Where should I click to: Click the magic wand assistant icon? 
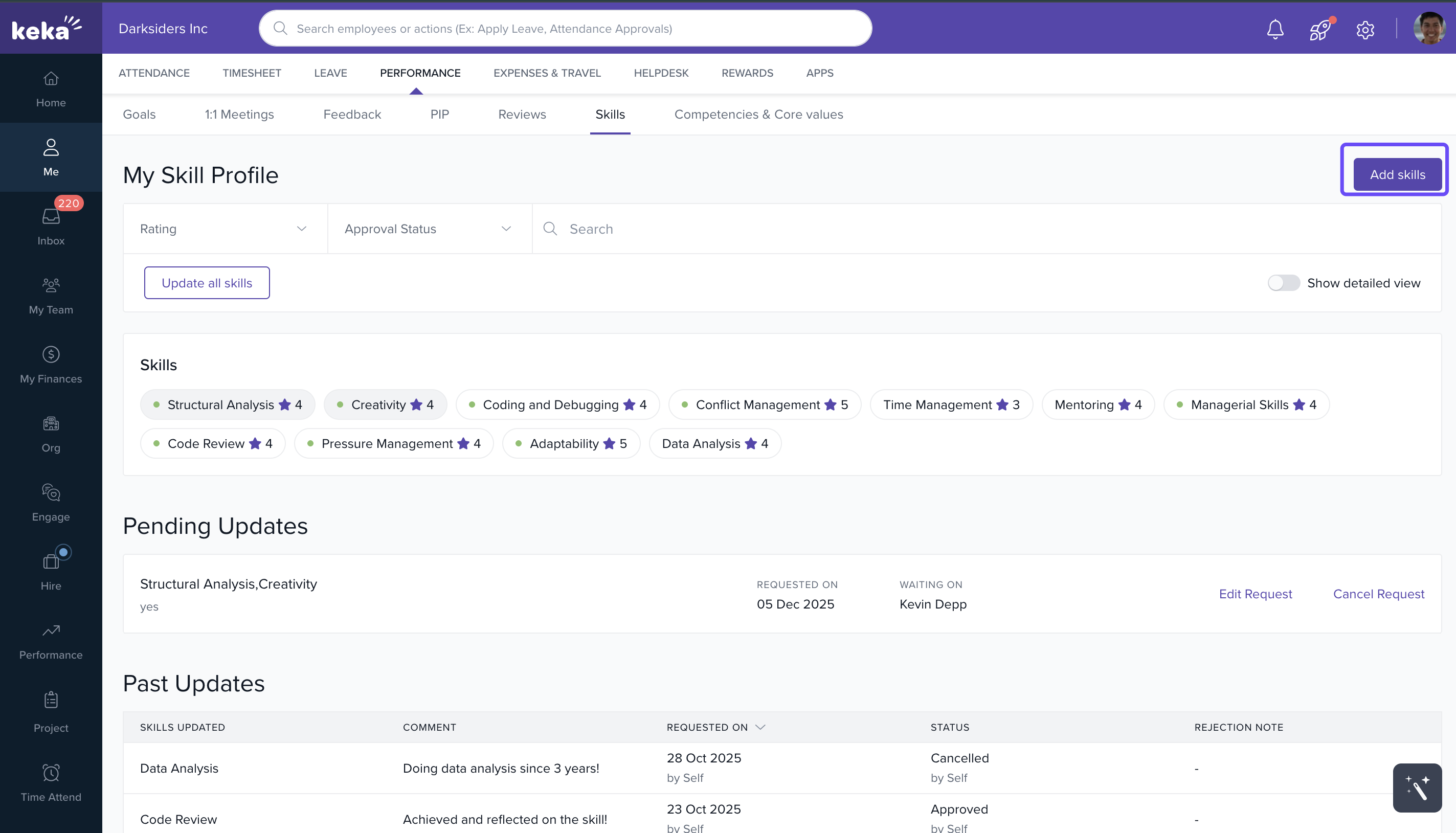(1417, 787)
